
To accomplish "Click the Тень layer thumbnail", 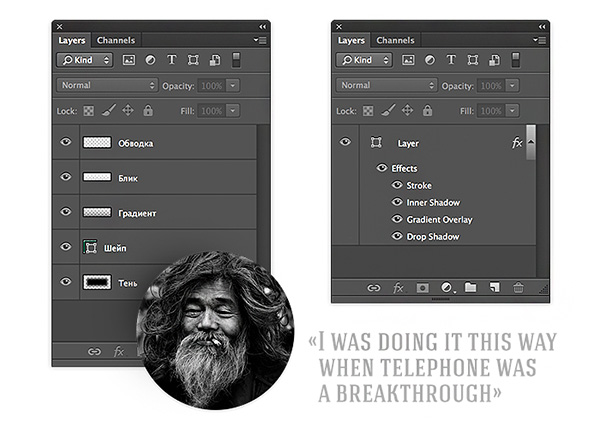I will click(x=97, y=282).
